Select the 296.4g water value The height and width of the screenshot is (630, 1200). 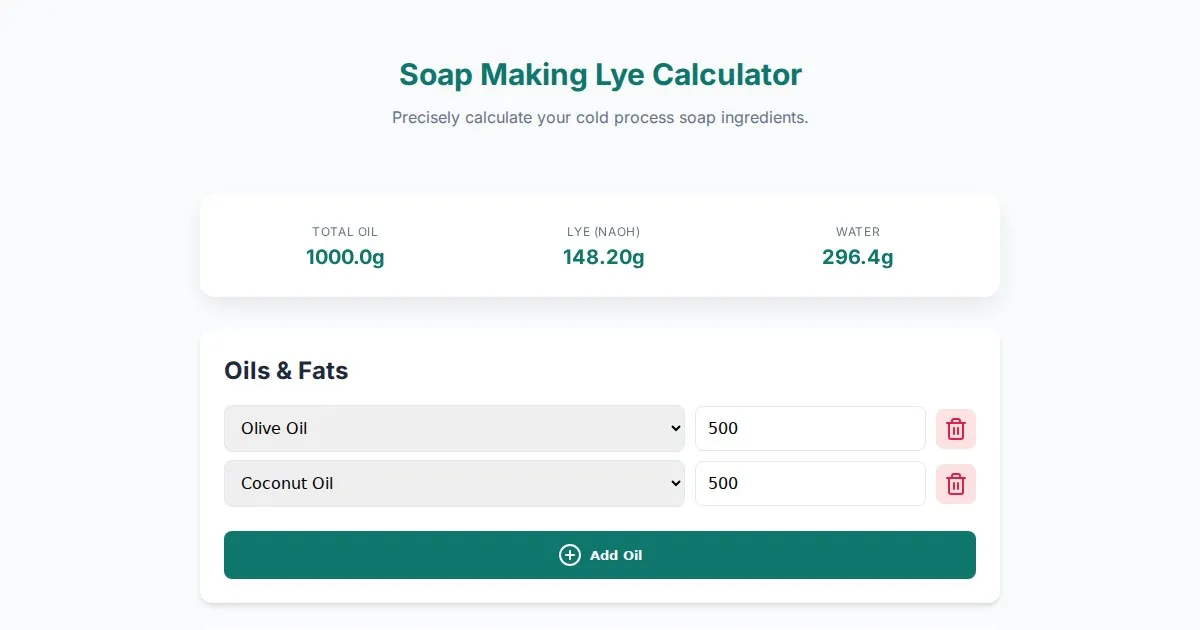(857, 257)
